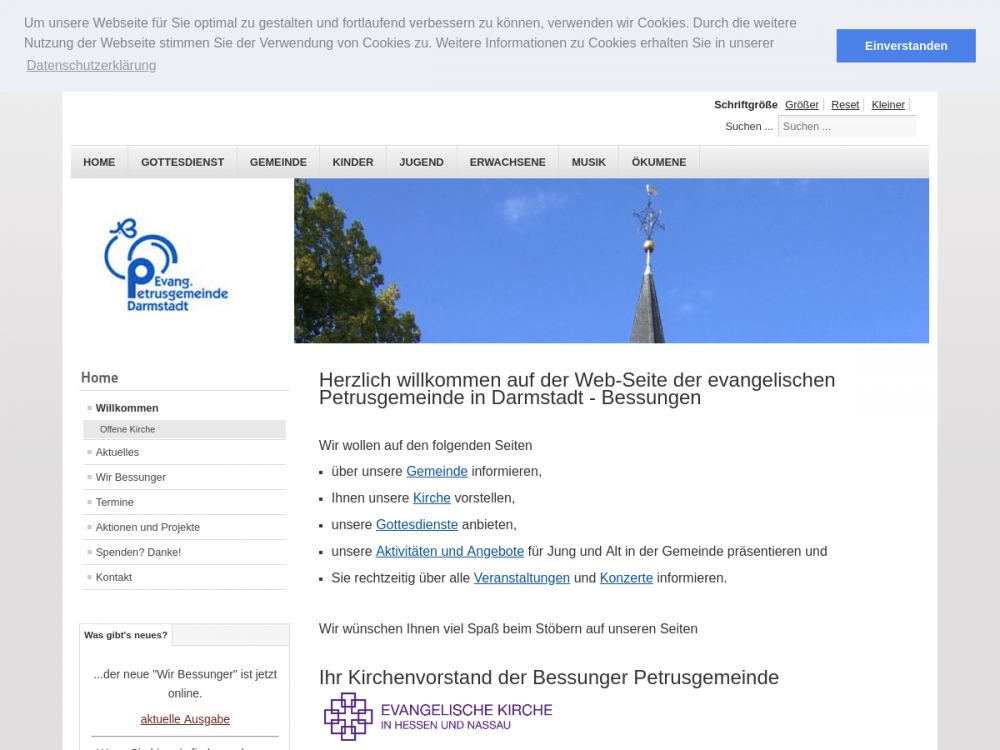The height and width of the screenshot is (750, 1000).
Task: Follow the Aktivitäten und Angebote link
Action: [449, 551]
